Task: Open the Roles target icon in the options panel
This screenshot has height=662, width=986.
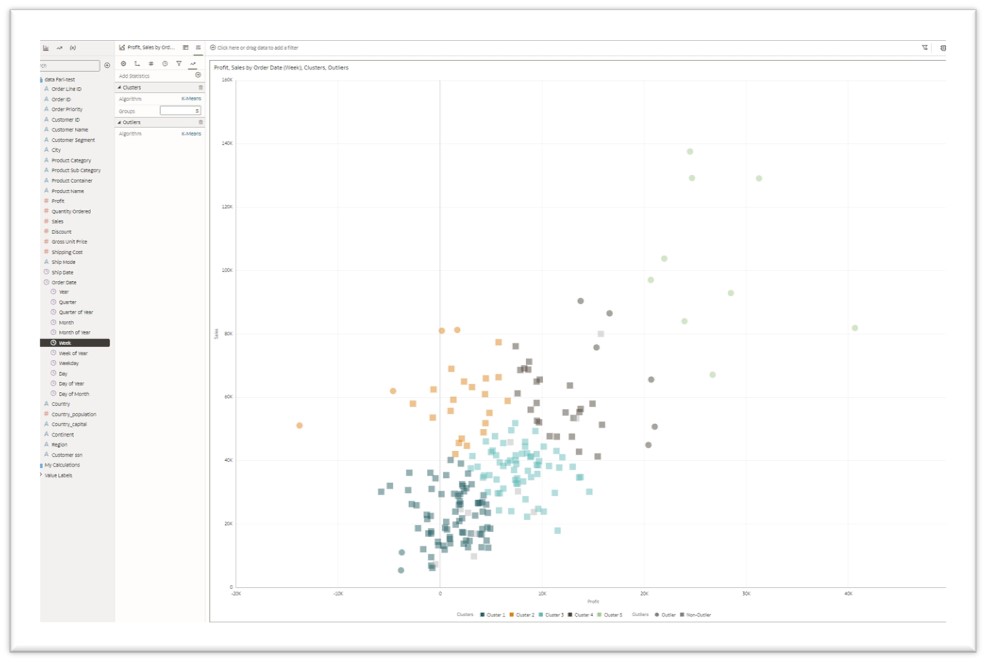Action: pos(123,63)
